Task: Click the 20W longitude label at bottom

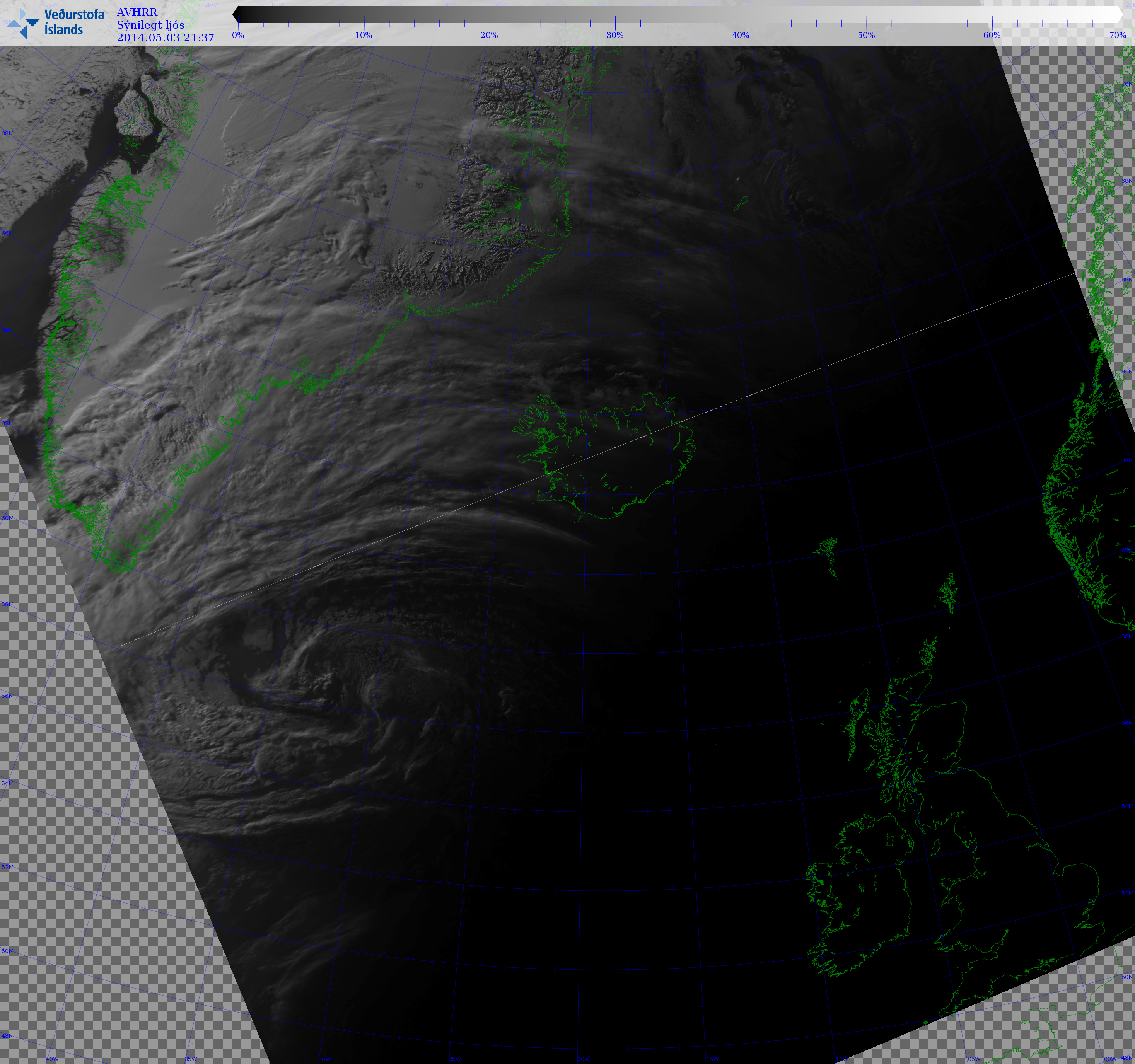Action: [584, 1059]
